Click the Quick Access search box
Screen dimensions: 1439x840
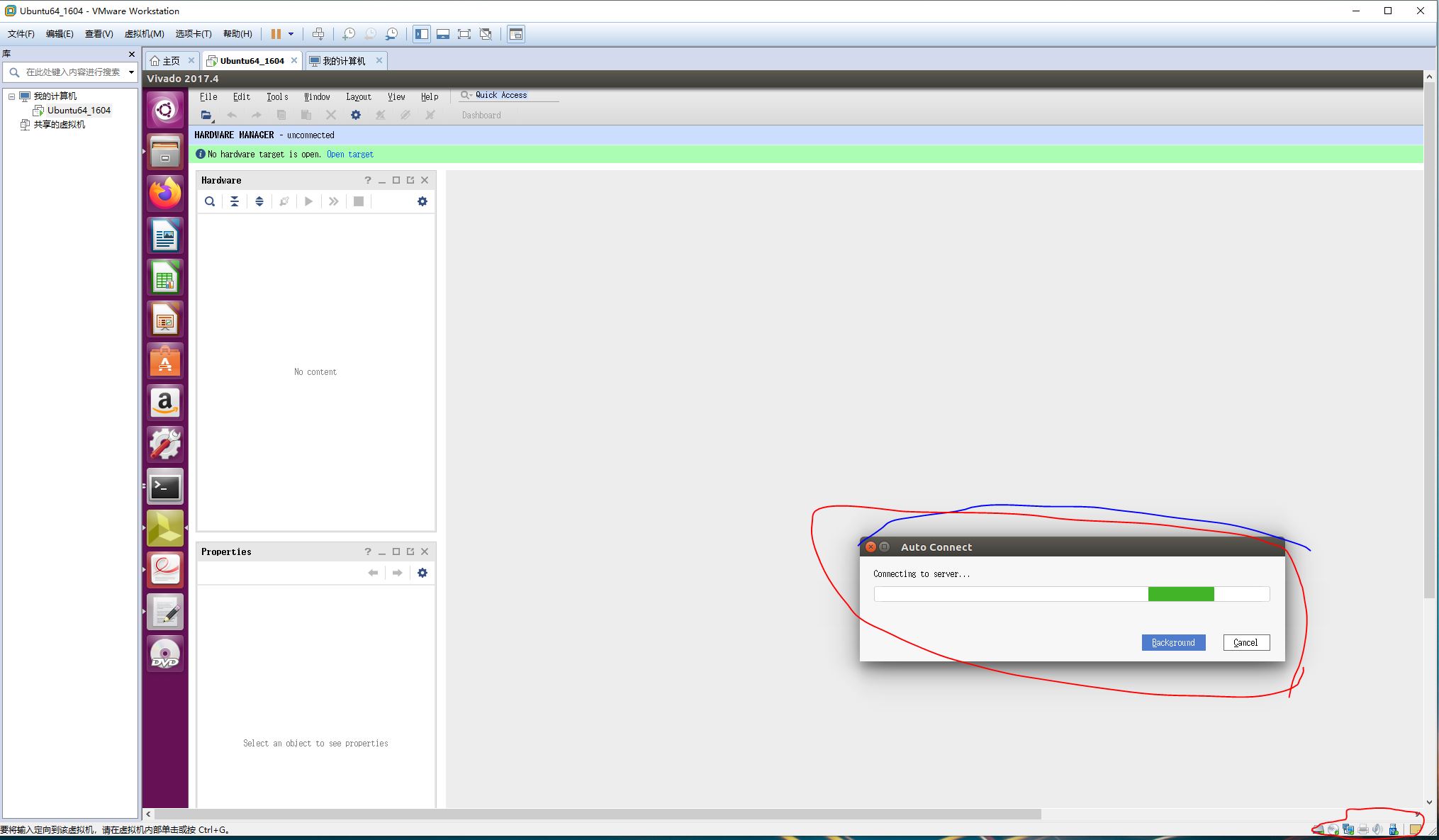[508, 95]
